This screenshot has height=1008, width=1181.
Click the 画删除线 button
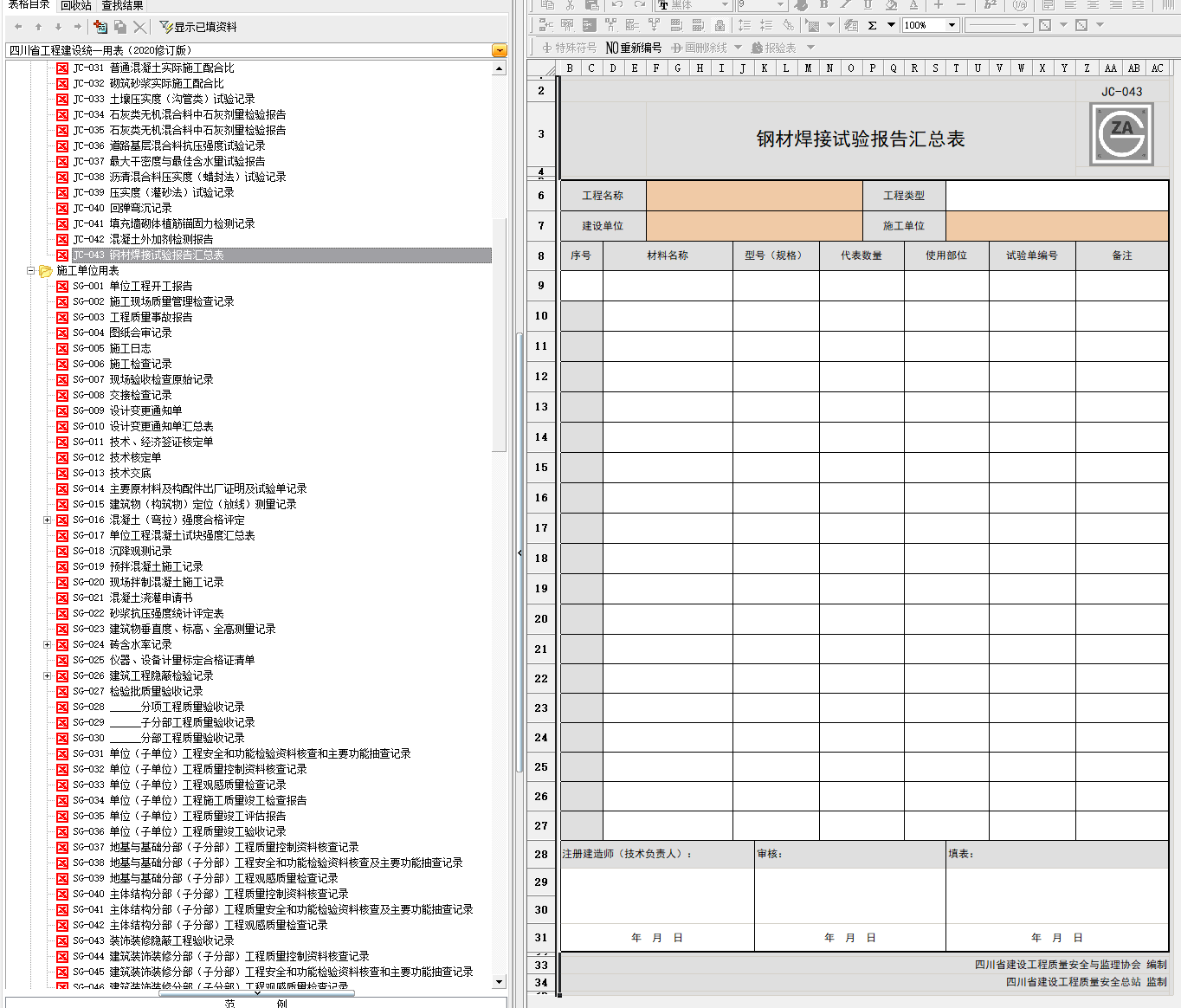tap(699, 48)
